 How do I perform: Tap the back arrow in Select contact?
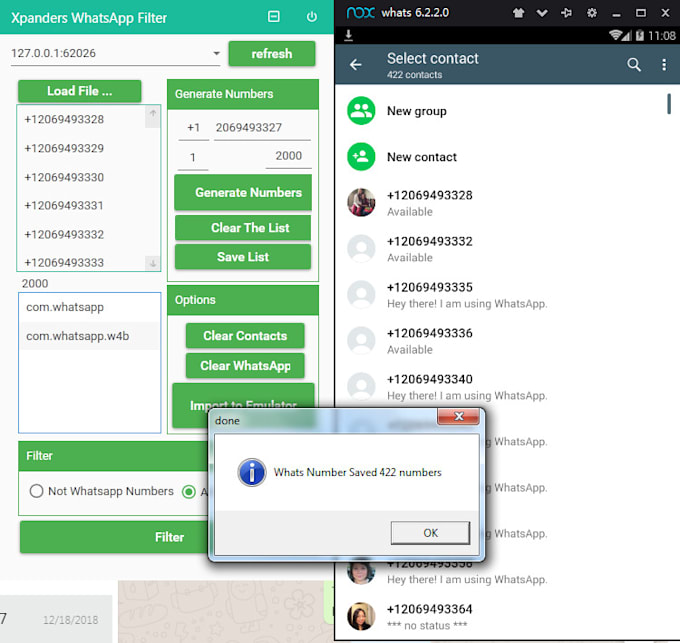click(x=356, y=65)
